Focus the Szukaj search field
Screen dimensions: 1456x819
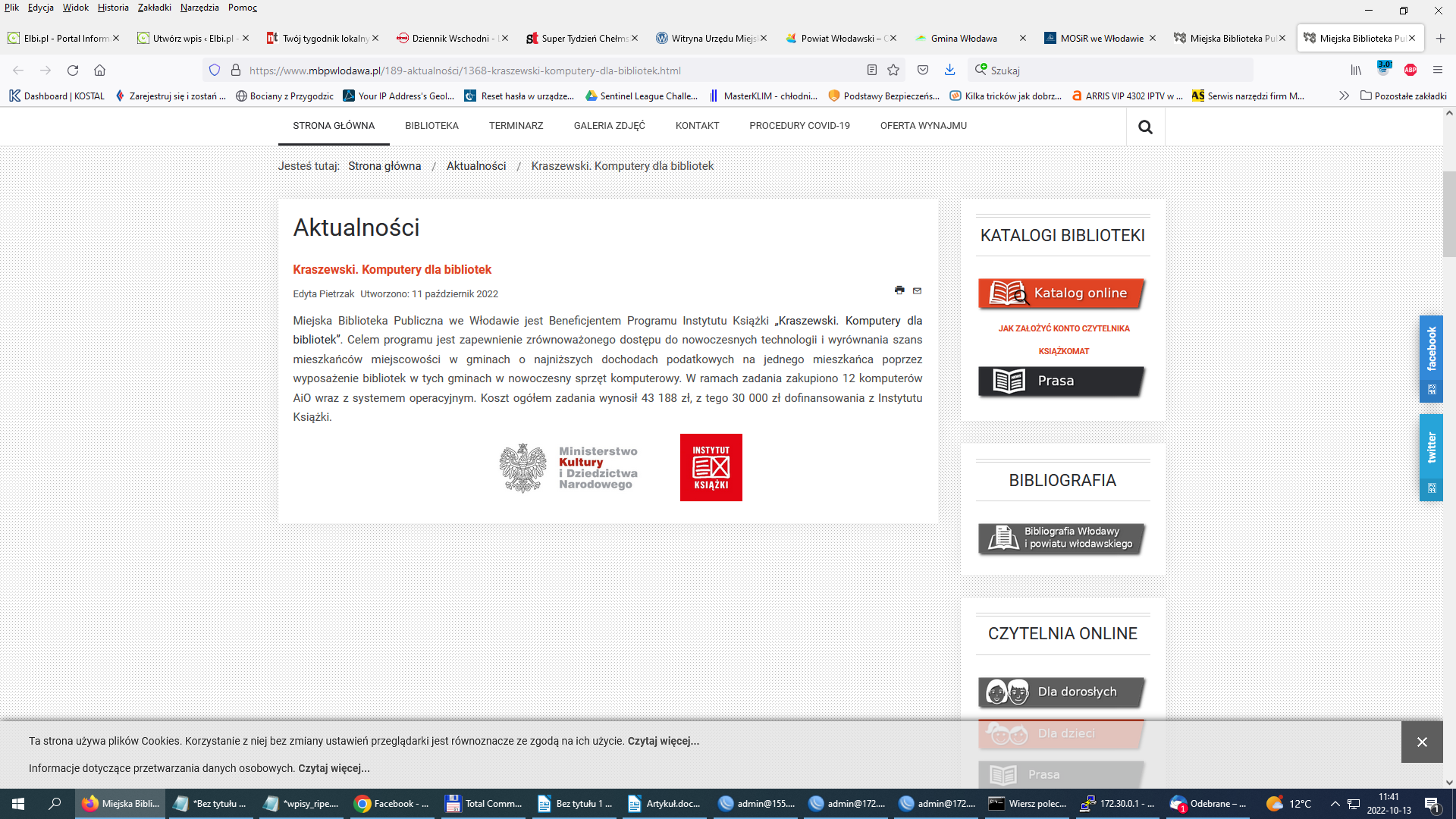pyautogui.click(x=1111, y=71)
